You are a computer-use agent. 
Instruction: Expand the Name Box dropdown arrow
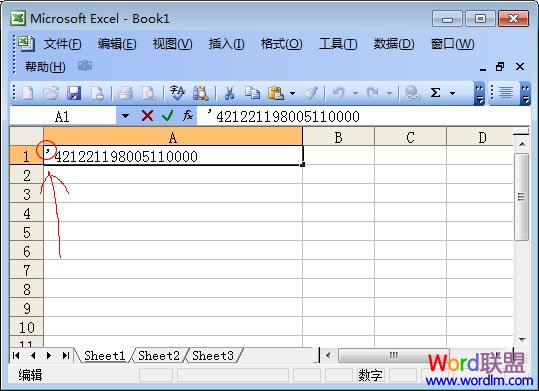[x=125, y=116]
